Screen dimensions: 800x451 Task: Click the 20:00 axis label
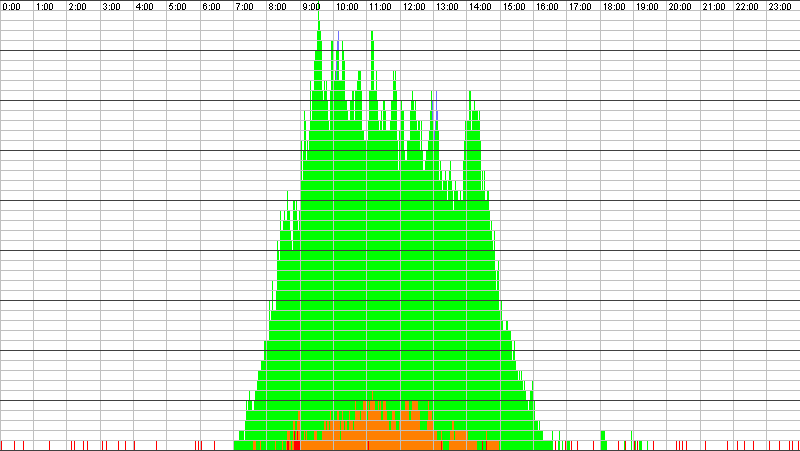680,7
